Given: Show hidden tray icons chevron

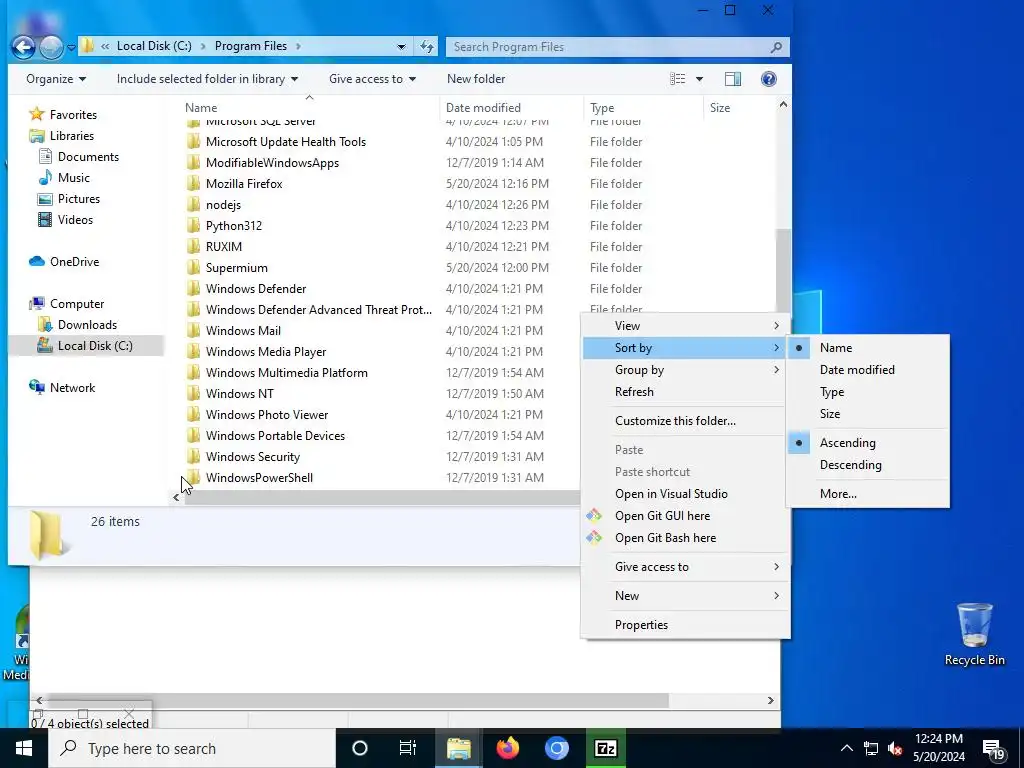Looking at the screenshot, I should click(x=846, y=748).
